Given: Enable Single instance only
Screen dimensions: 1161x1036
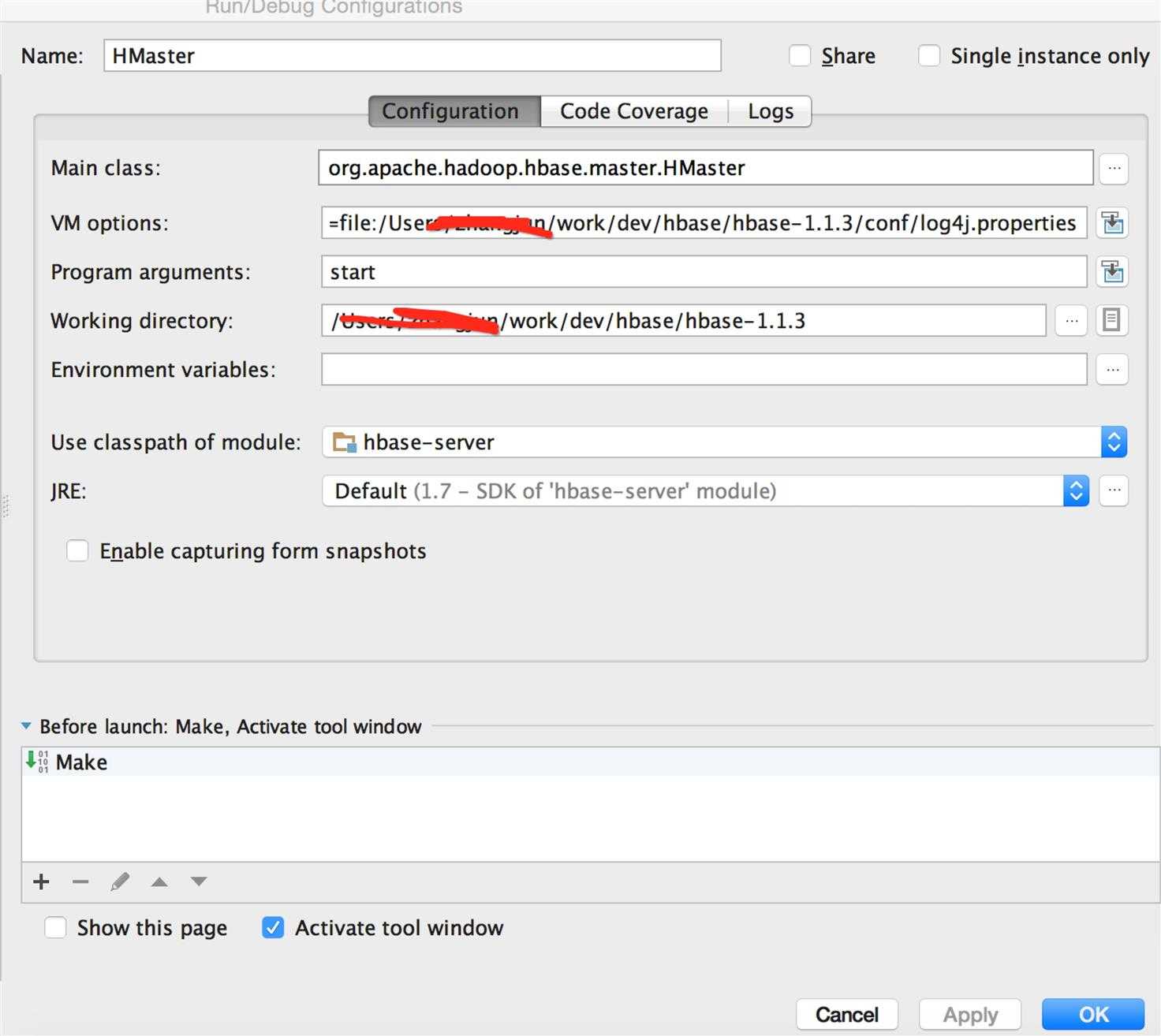Looking at the screenshot, I should tap(929, 56).
